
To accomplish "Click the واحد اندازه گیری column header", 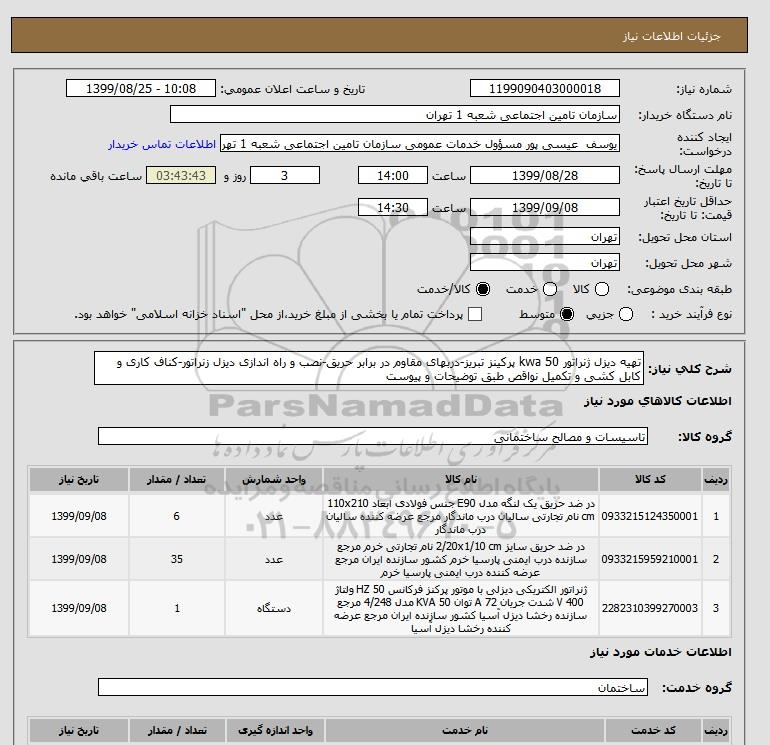I will click(275, 730).
